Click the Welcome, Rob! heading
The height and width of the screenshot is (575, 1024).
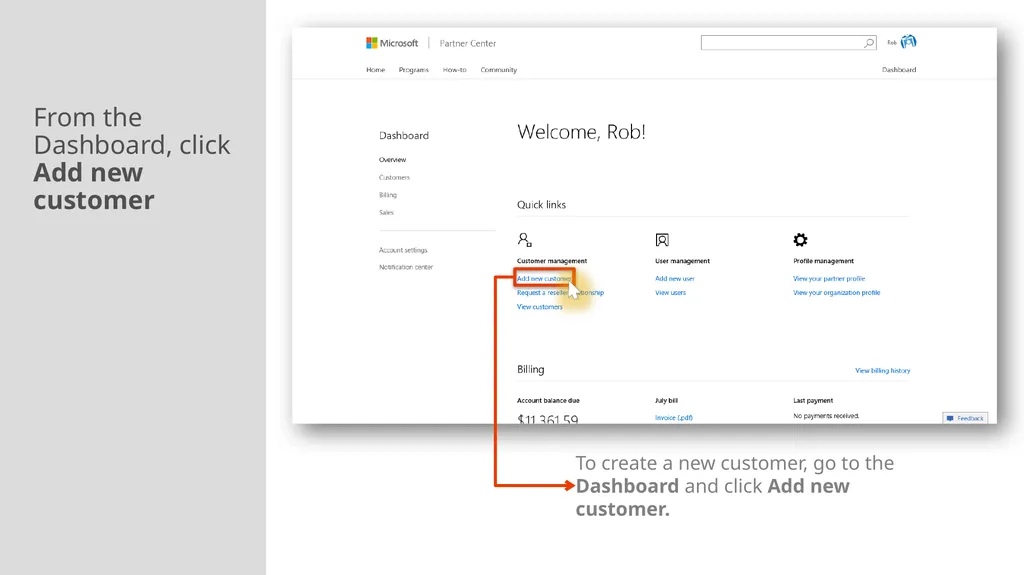click(x=581, y=132)
